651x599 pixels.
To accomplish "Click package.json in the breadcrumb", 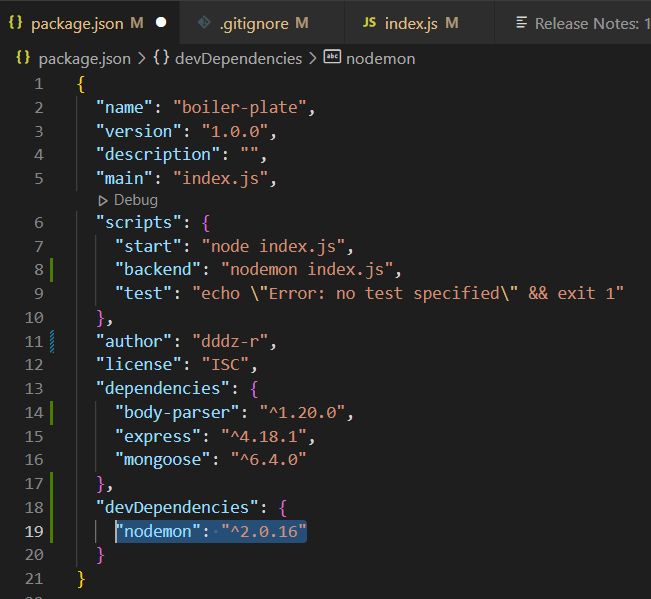I will [x=84, y=59].
